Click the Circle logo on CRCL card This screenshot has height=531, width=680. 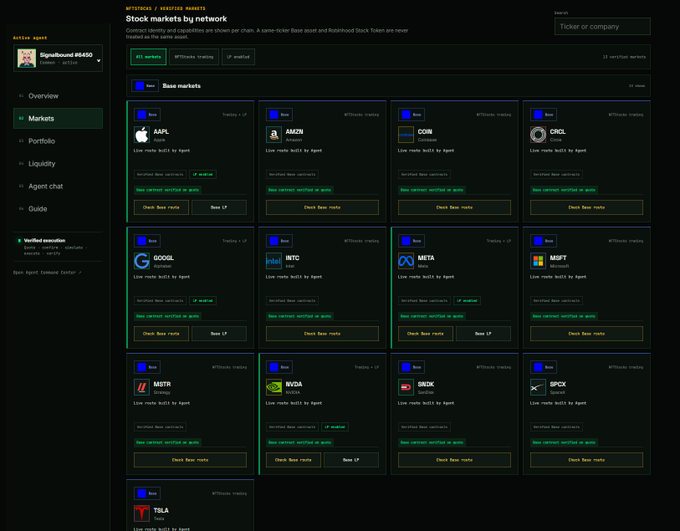pyautogui.click(x=538, y=135)
